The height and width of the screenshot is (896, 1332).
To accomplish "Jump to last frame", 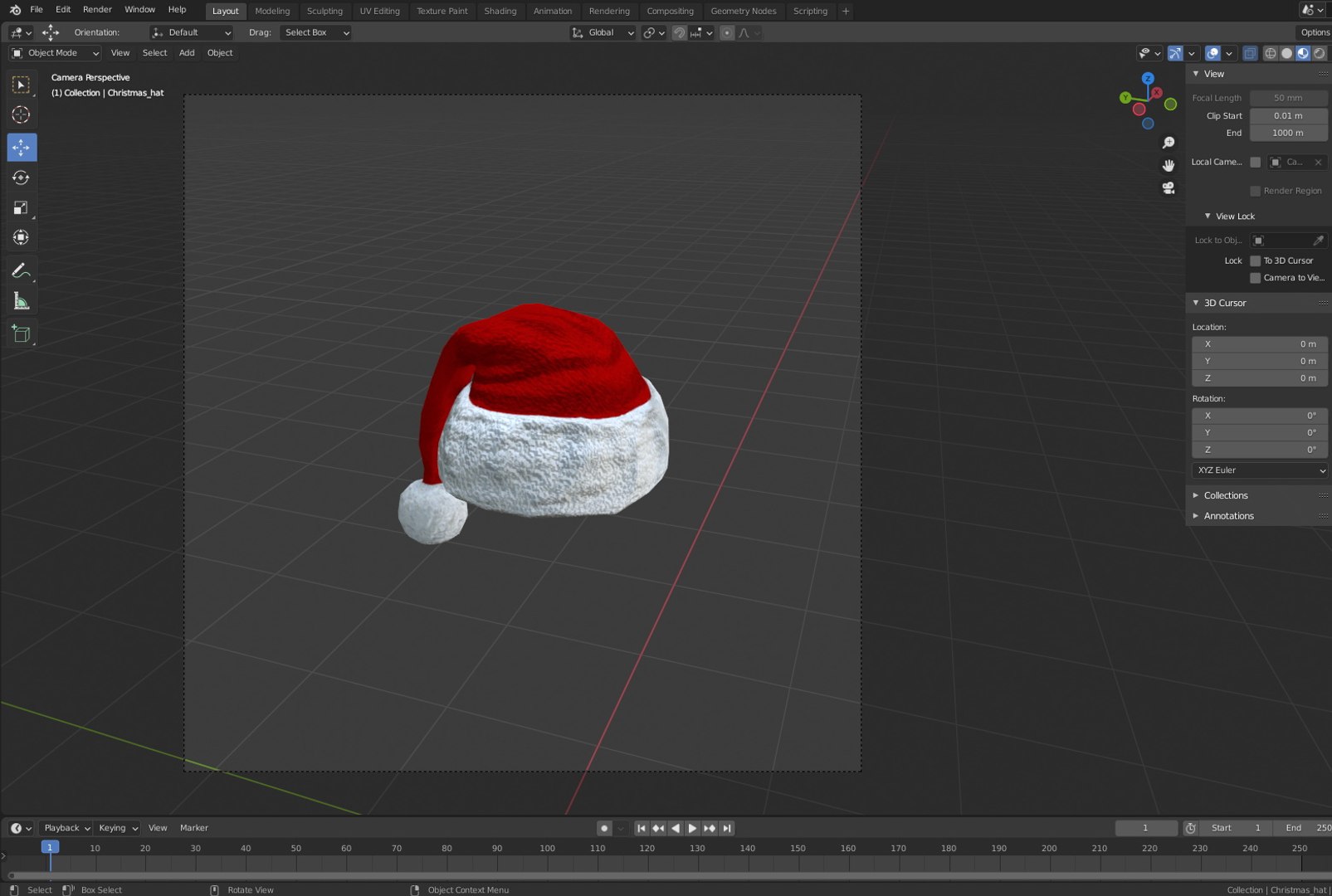I will coord(727,828).
